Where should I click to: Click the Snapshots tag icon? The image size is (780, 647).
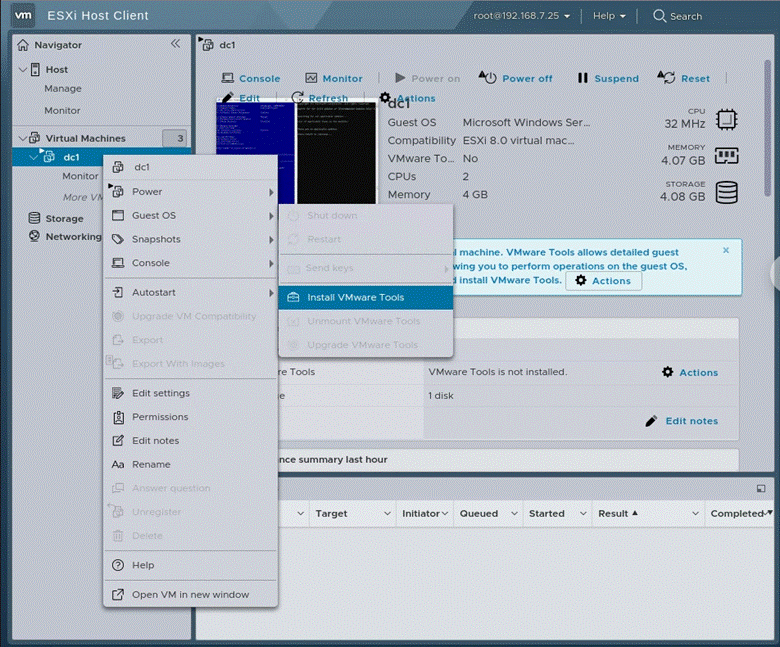[x=118, y=239]
